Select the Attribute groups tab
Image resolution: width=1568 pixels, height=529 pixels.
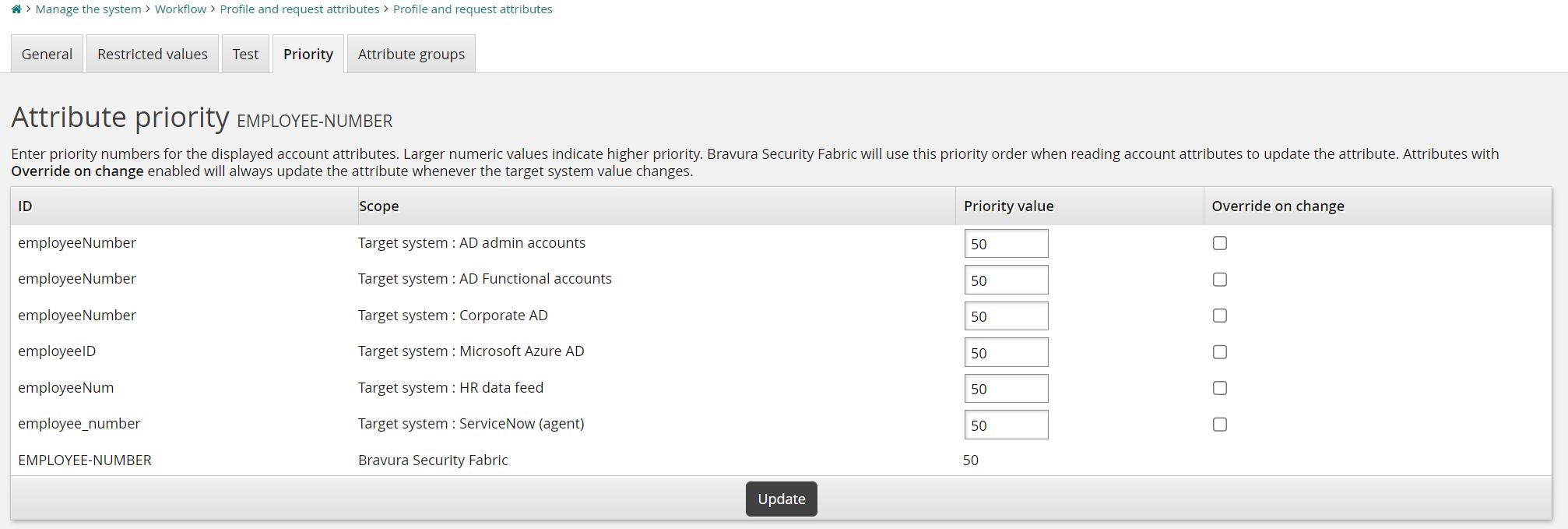pyautogui.click(x=411, y=55)
